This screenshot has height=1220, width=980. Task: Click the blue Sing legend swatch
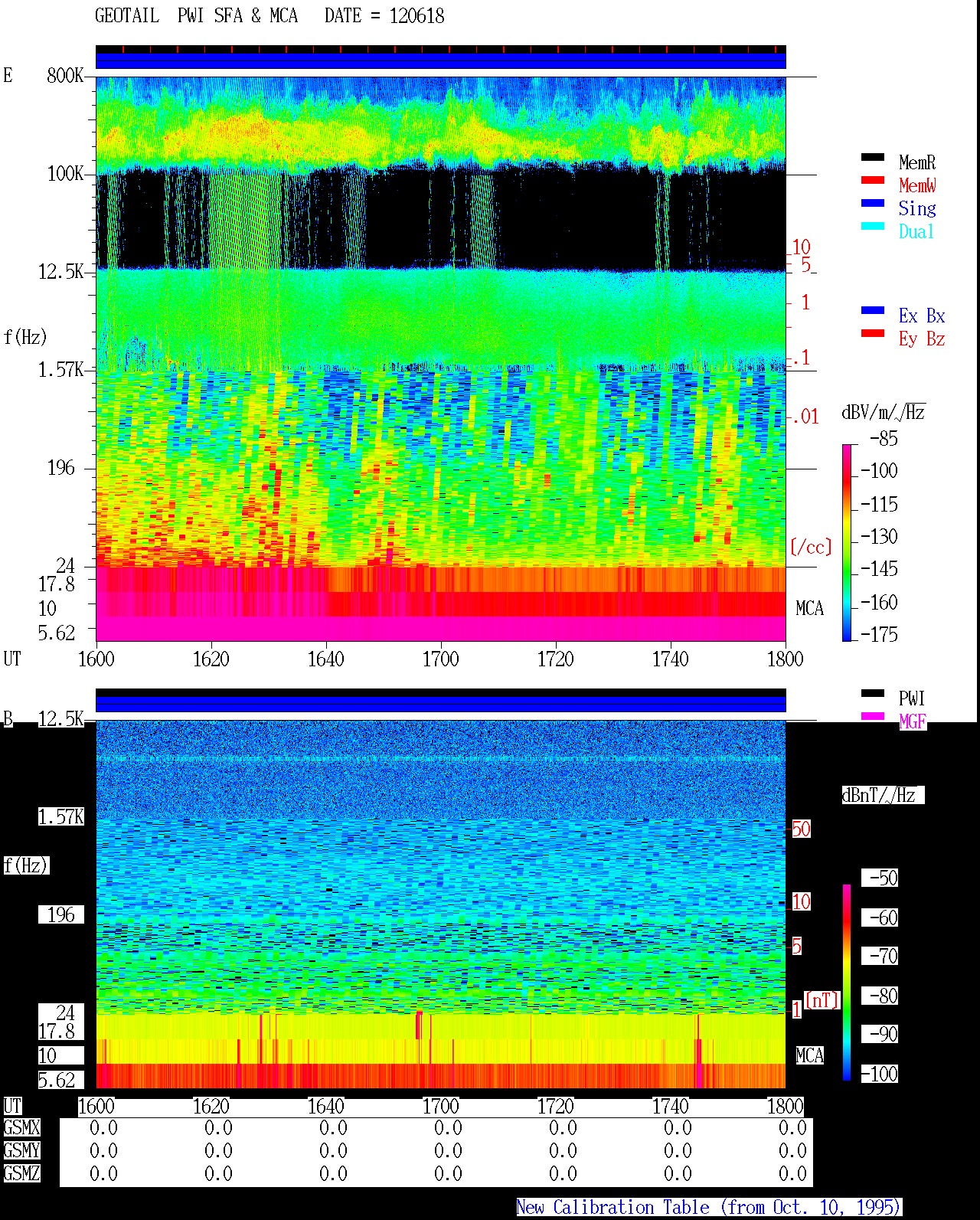tap(873, 204)
